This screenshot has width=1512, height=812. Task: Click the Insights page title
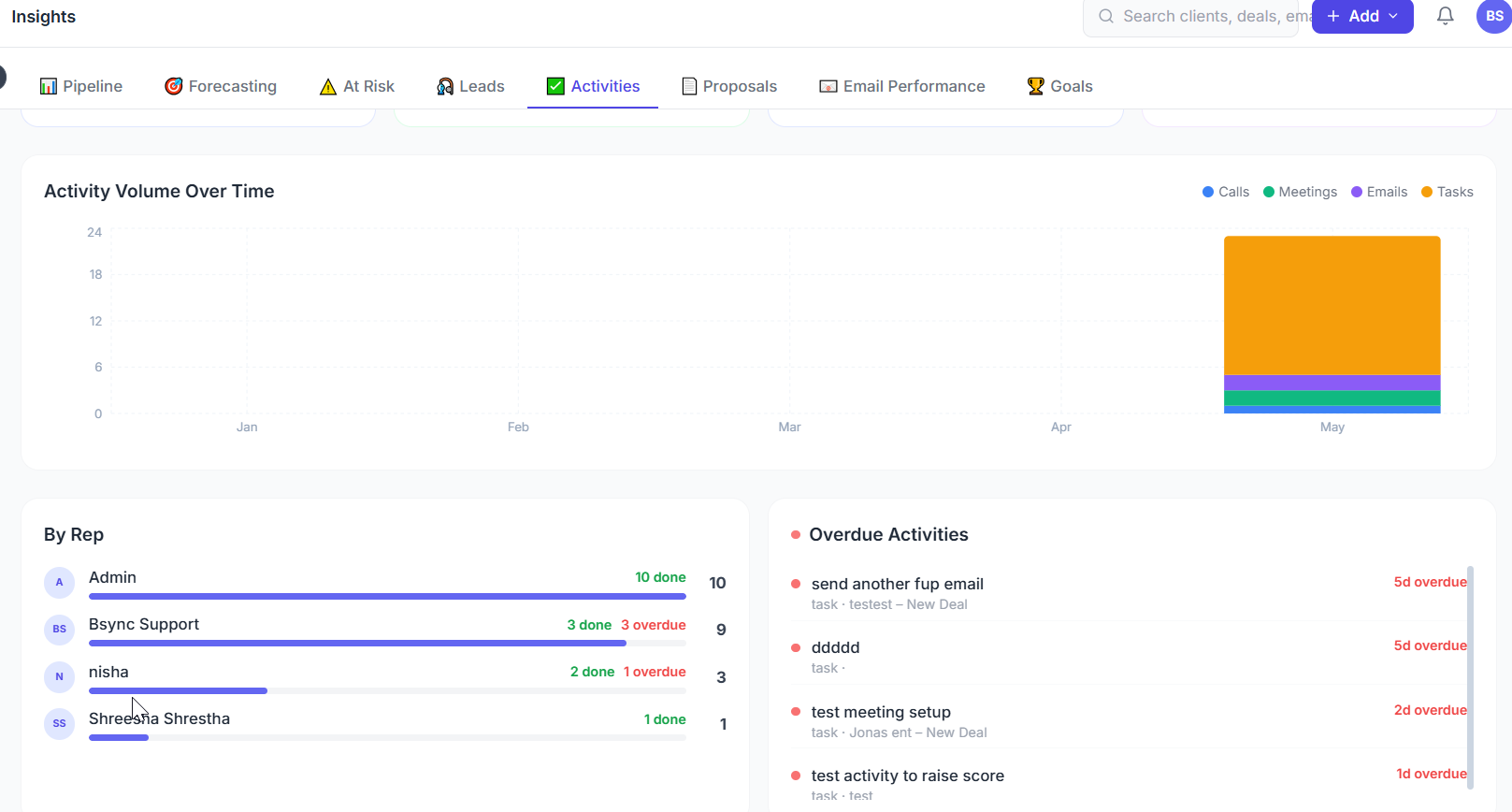[x=44, y=17]
